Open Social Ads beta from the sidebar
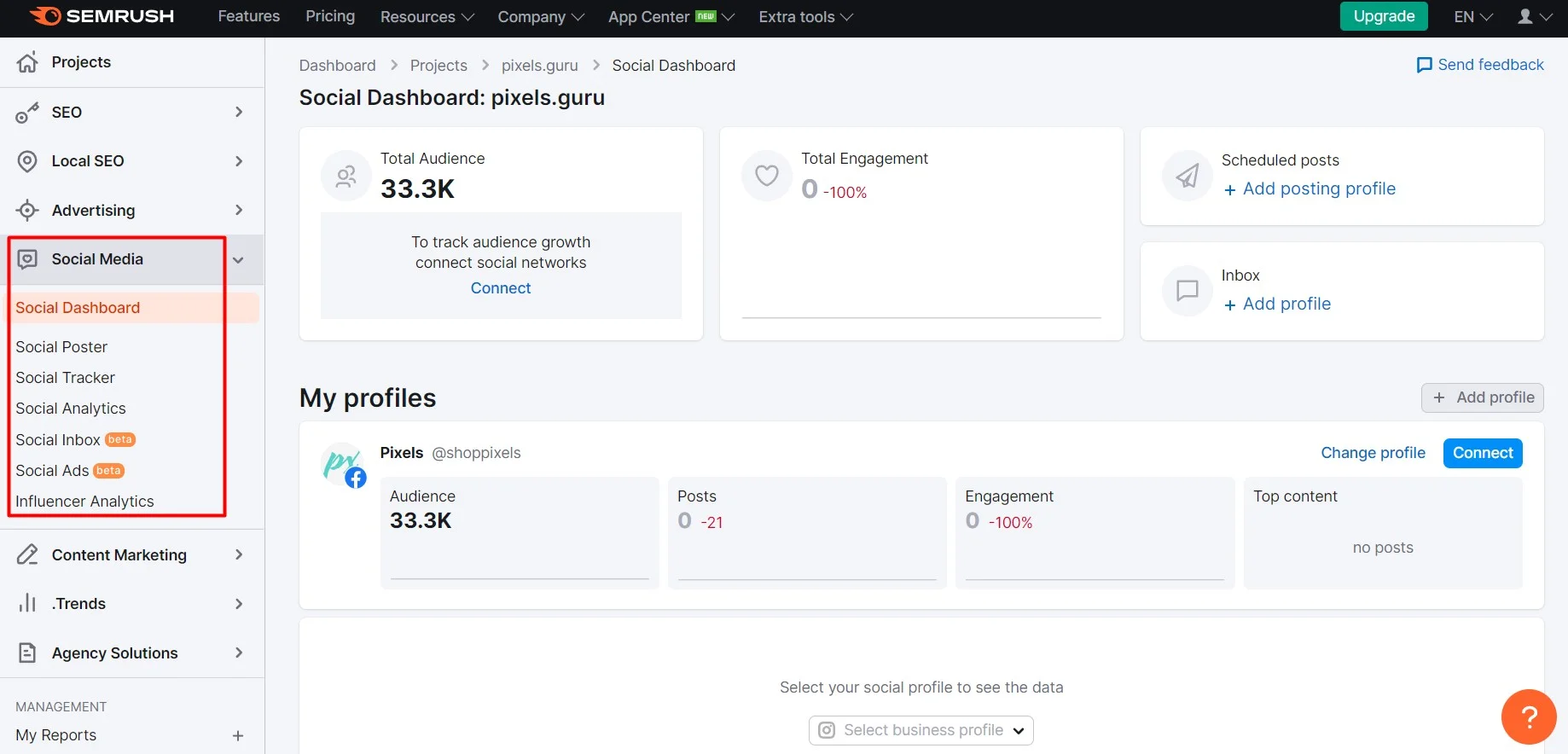 (70, 471)
